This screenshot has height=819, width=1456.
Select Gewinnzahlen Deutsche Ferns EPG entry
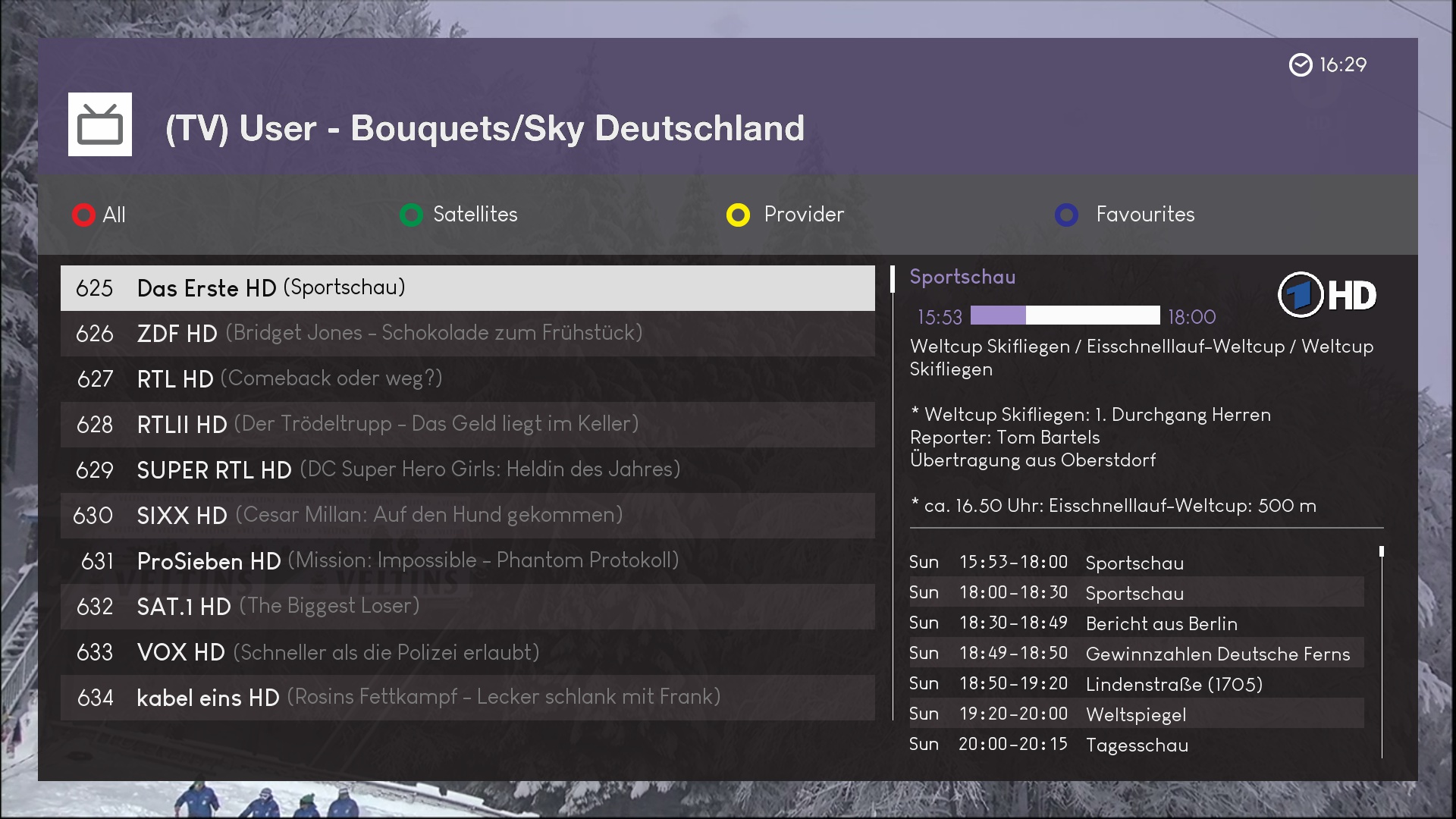[1137, 653]
